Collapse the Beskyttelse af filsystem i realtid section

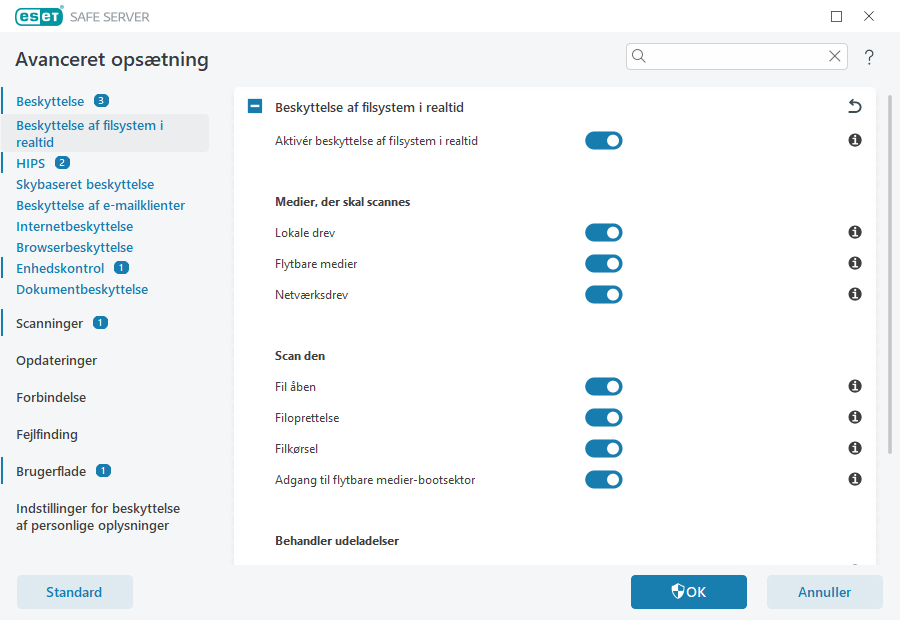(255, 107)
